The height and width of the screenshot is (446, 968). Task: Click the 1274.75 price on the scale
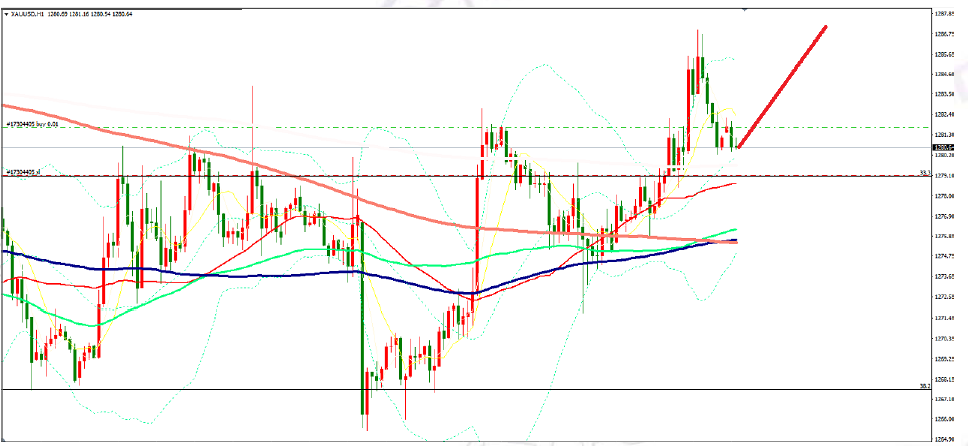pos(945,256)
